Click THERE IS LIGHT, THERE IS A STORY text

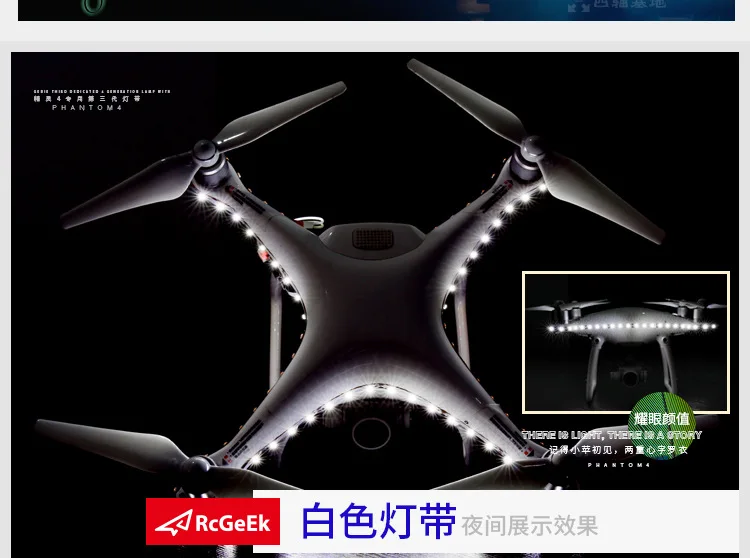pyautogui.click(x=612, y=435)
